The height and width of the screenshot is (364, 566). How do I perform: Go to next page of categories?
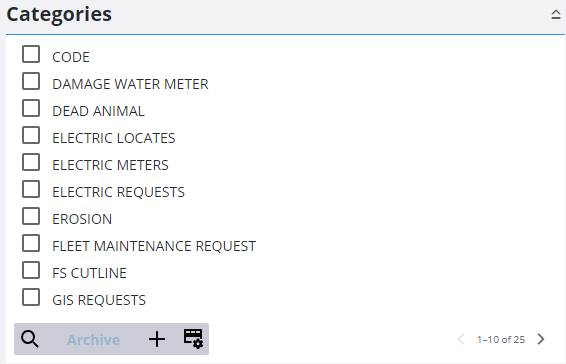[x=541, y=339]
